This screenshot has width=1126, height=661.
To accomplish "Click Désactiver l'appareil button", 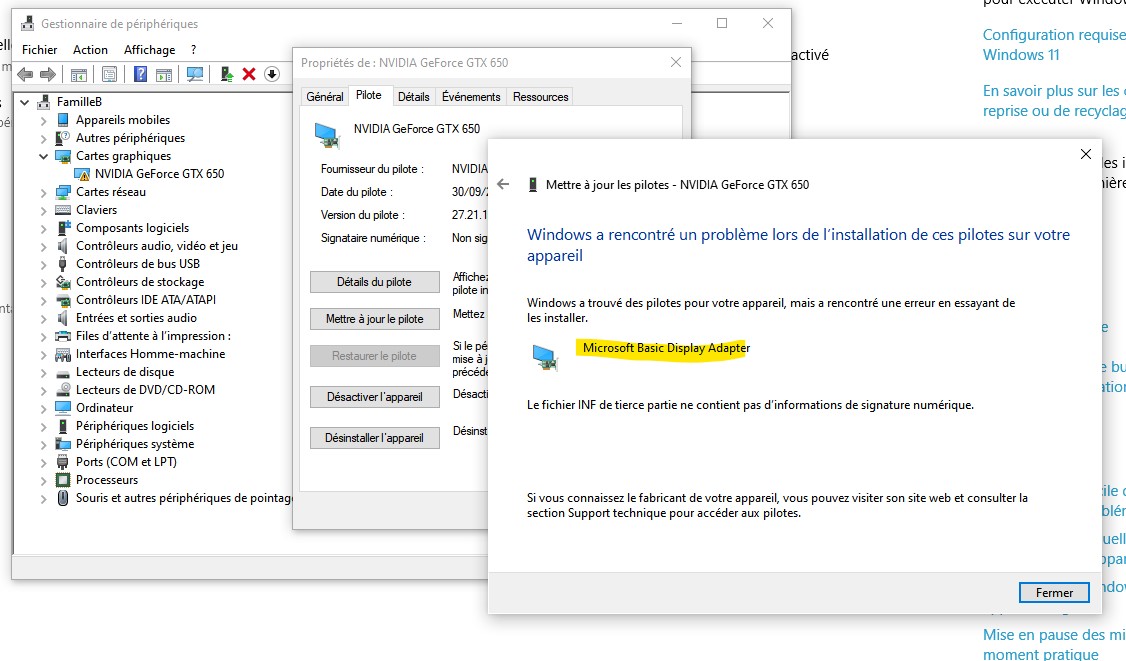I will click(374, 397).
